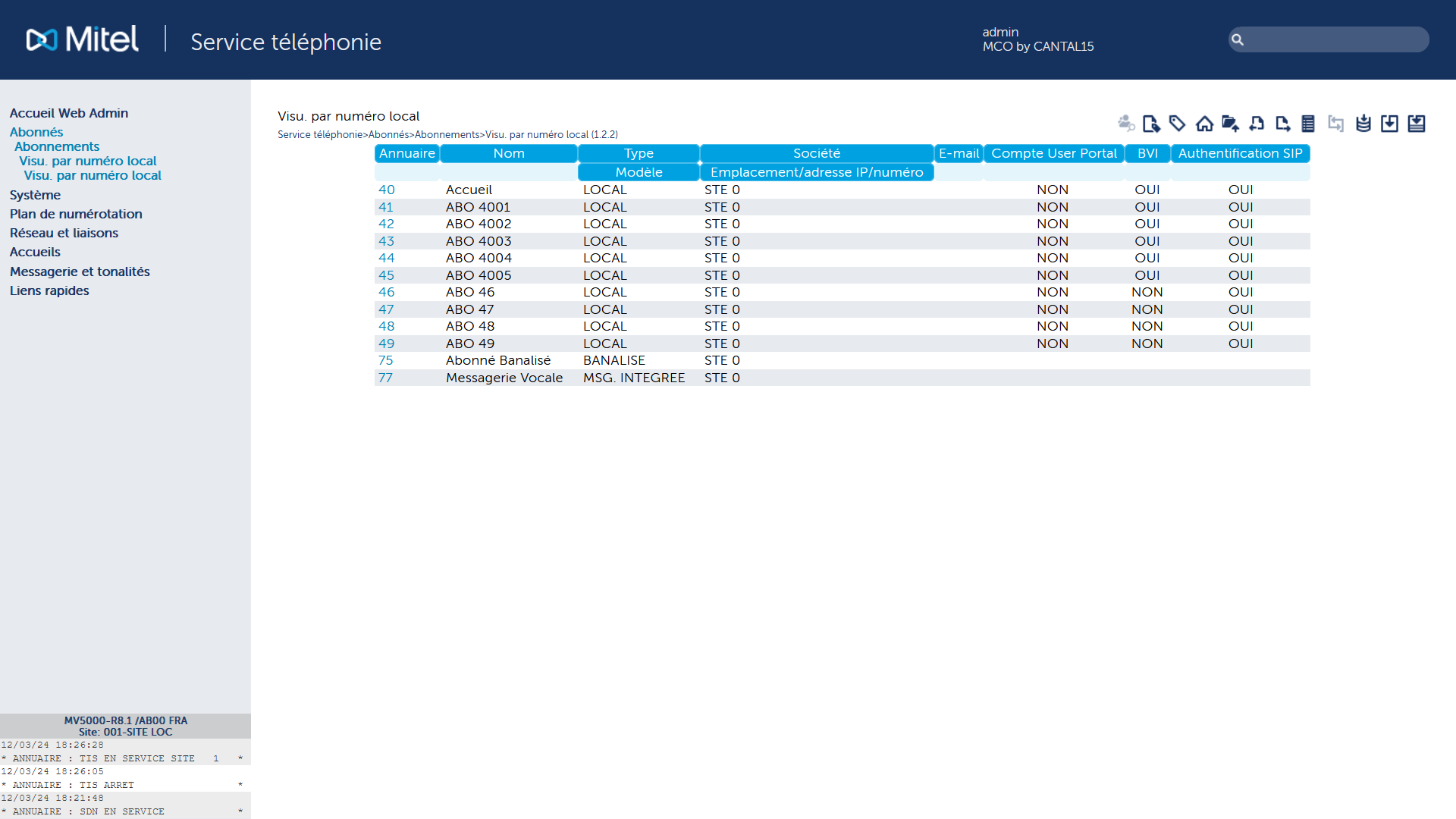Click admin user name in header
The image size is (1456, 819).
coord(1000,32)
